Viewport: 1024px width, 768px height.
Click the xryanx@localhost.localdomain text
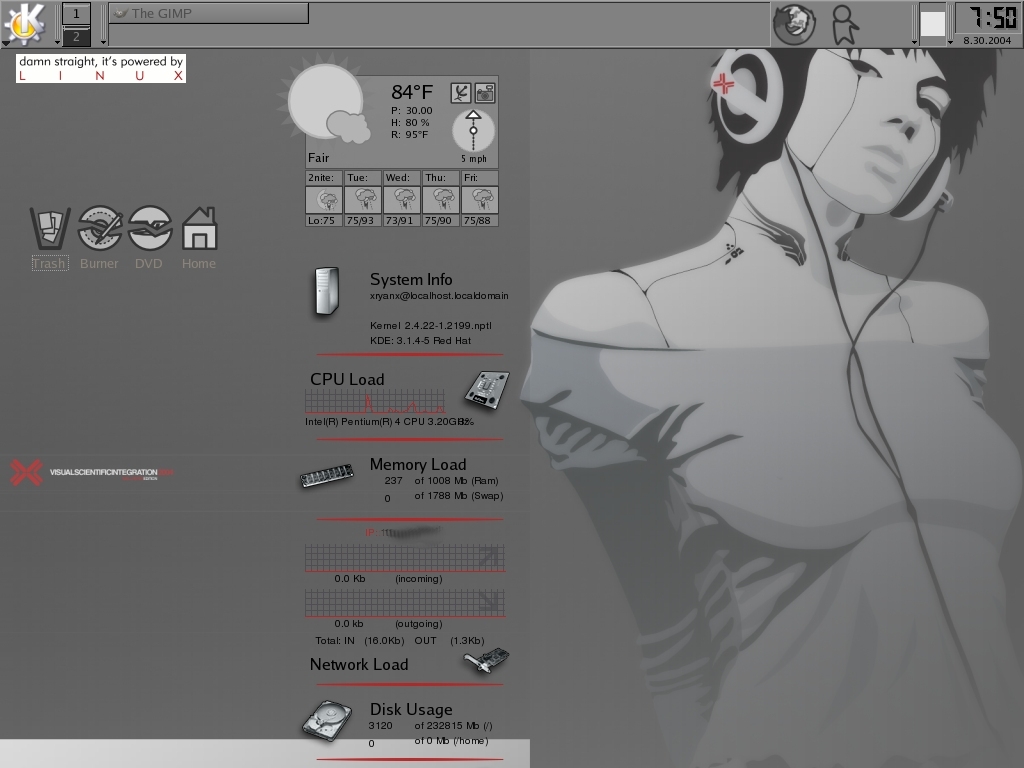tap(439, 296)
